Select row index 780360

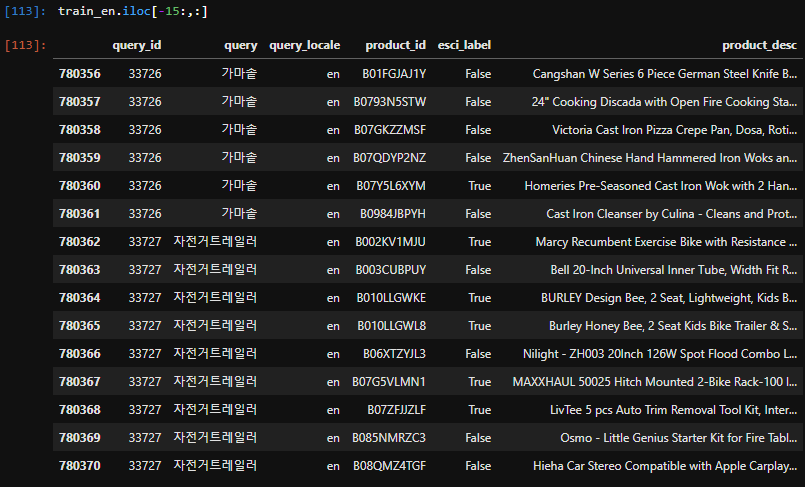[80, 186]
